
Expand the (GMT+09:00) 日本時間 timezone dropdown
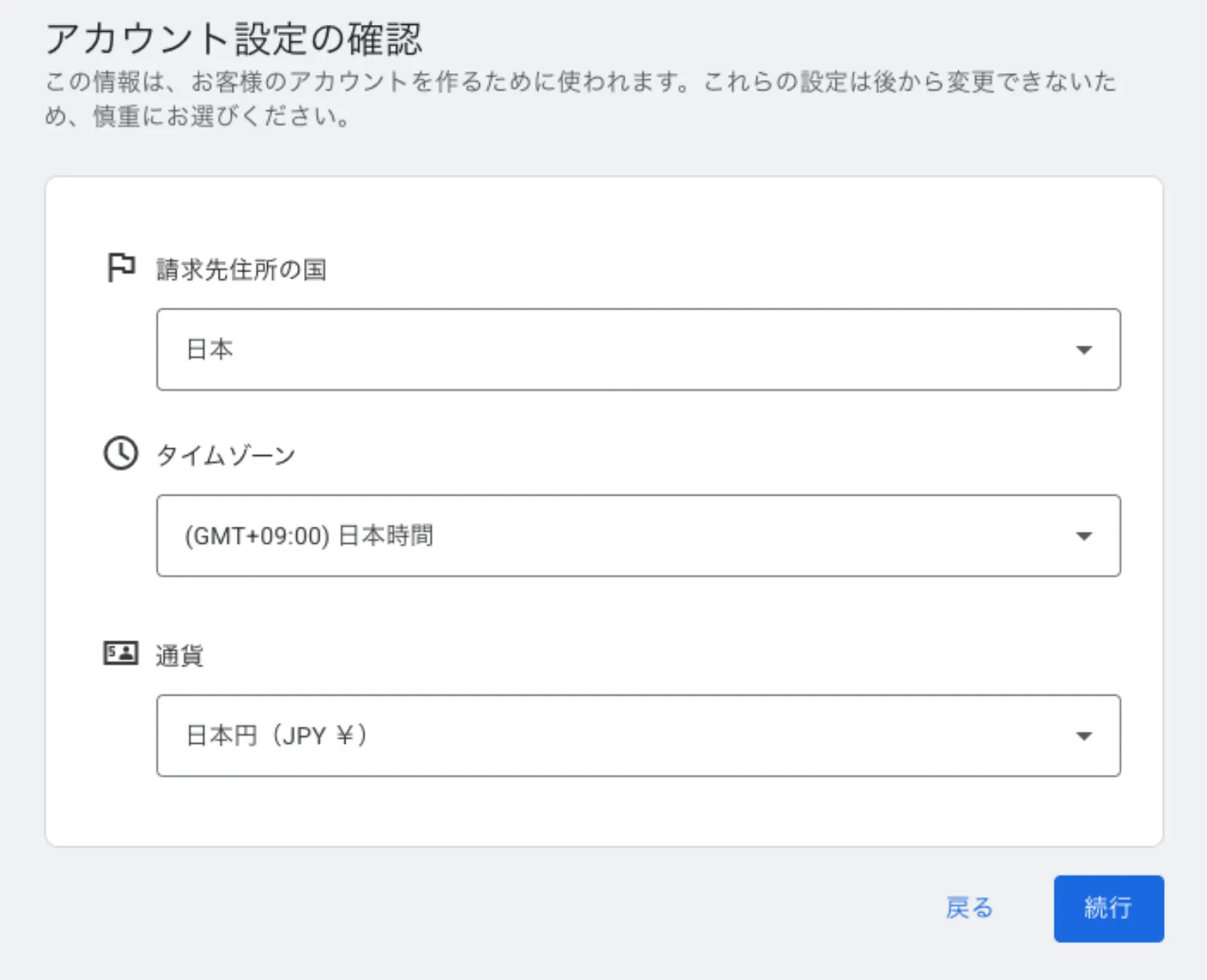click(638, 536)
